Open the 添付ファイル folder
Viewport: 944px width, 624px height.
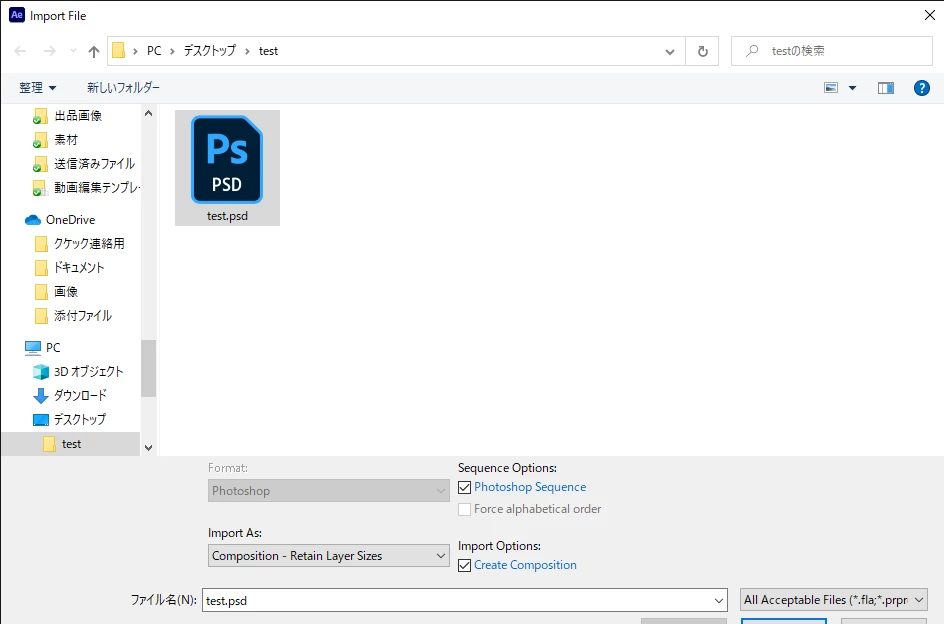tap(82, 316)
